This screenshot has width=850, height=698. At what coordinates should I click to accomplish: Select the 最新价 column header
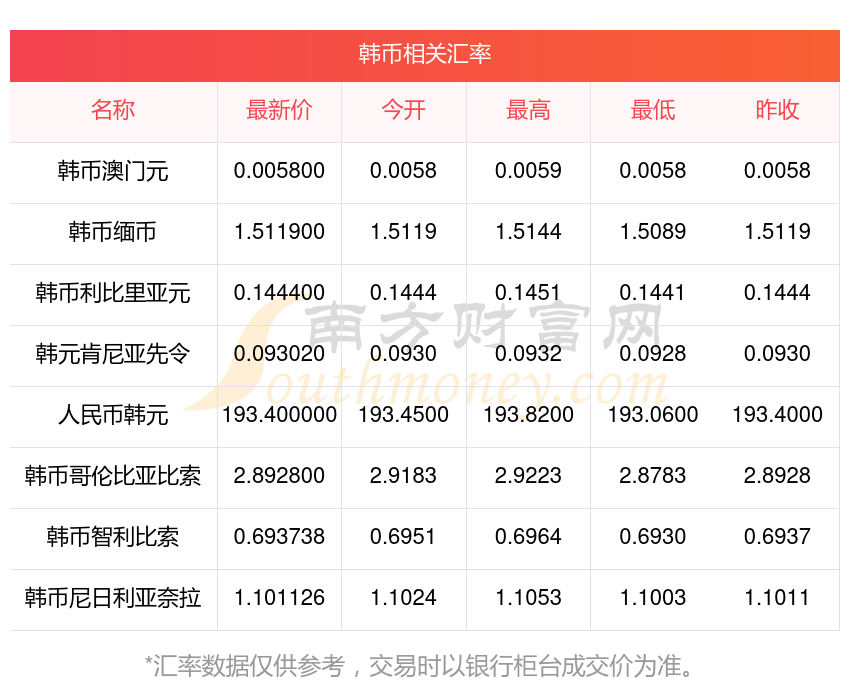coord(279,110)
